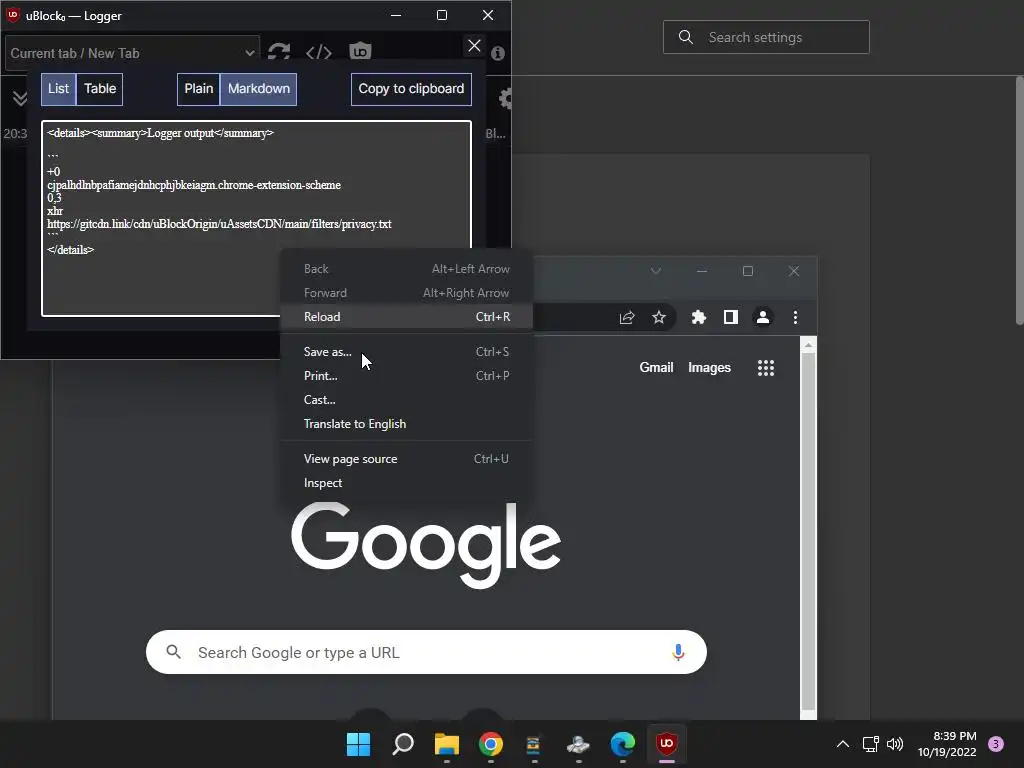Select Translate to English menu entry
This screenshot has width=1024, height=768.
pyautogui.click(x=406, y=424)
